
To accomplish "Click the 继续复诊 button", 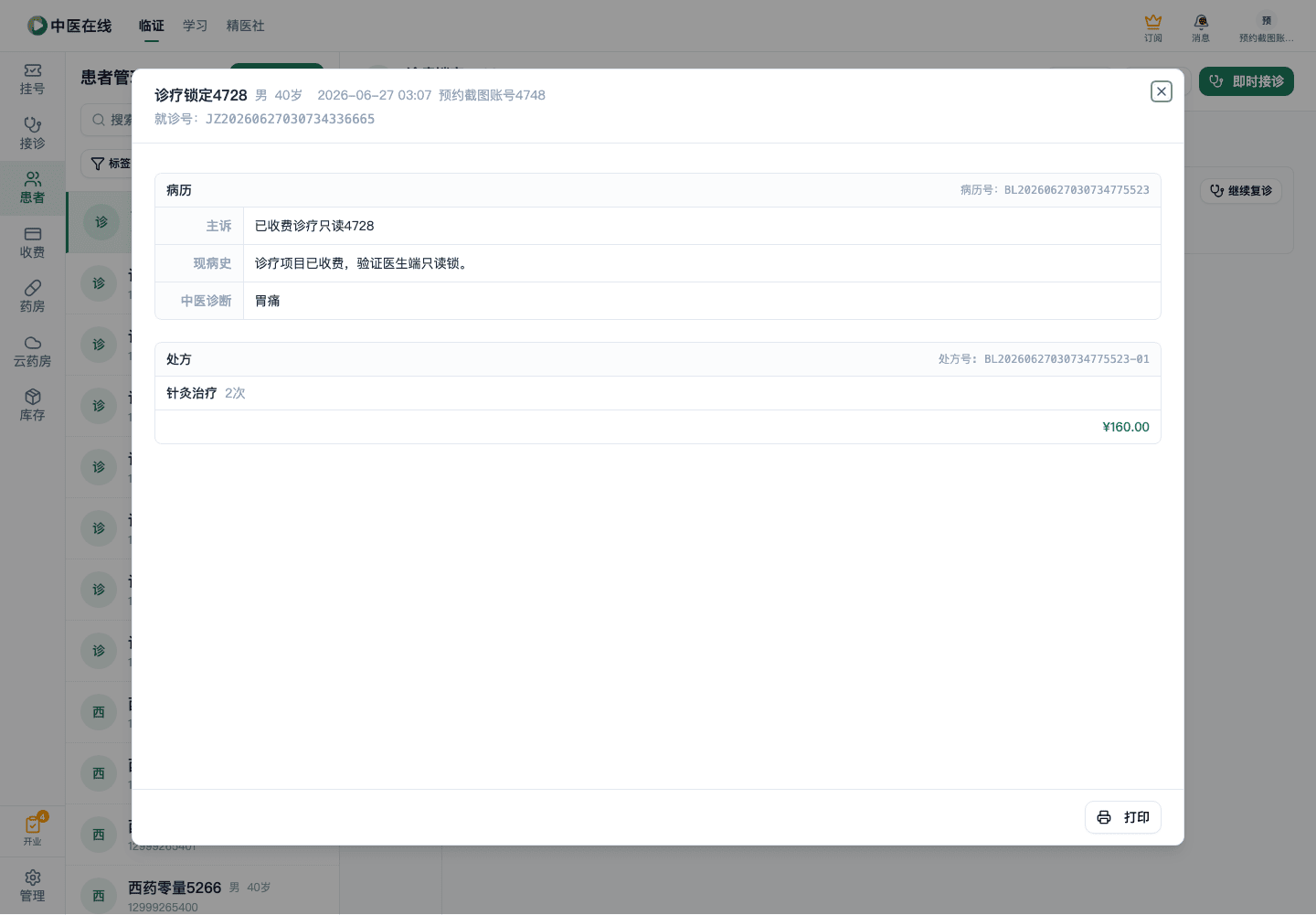I will tap(1241, 191).
